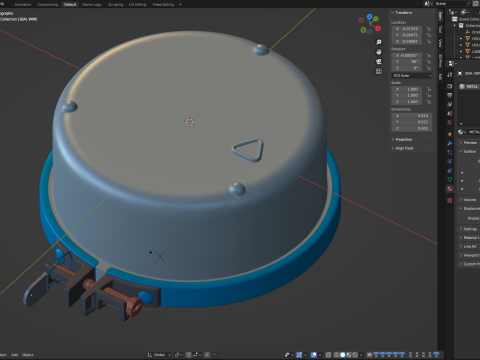The image size is (480, 360).
Task: Click the blue Z axis on the navigation gizmo
Action: coord(369,16)
